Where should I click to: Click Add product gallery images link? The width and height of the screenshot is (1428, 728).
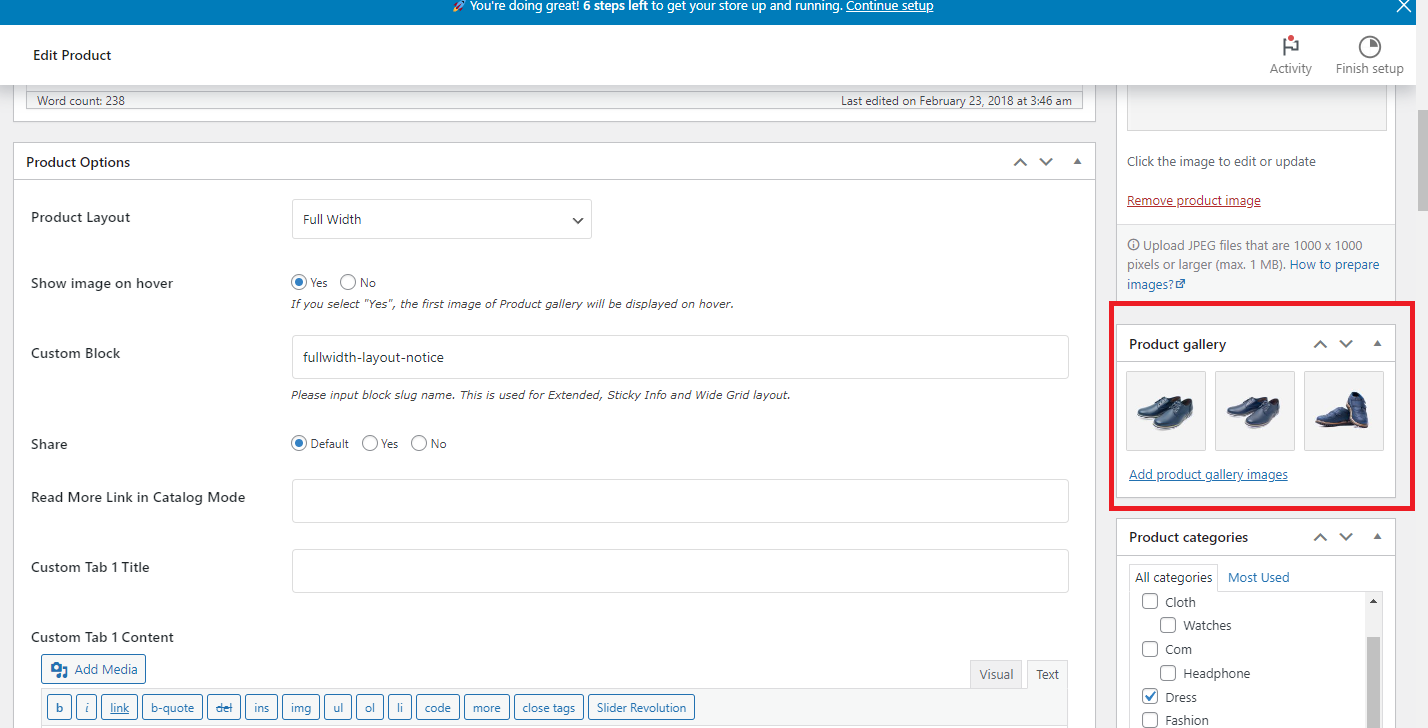(1208, 475)
